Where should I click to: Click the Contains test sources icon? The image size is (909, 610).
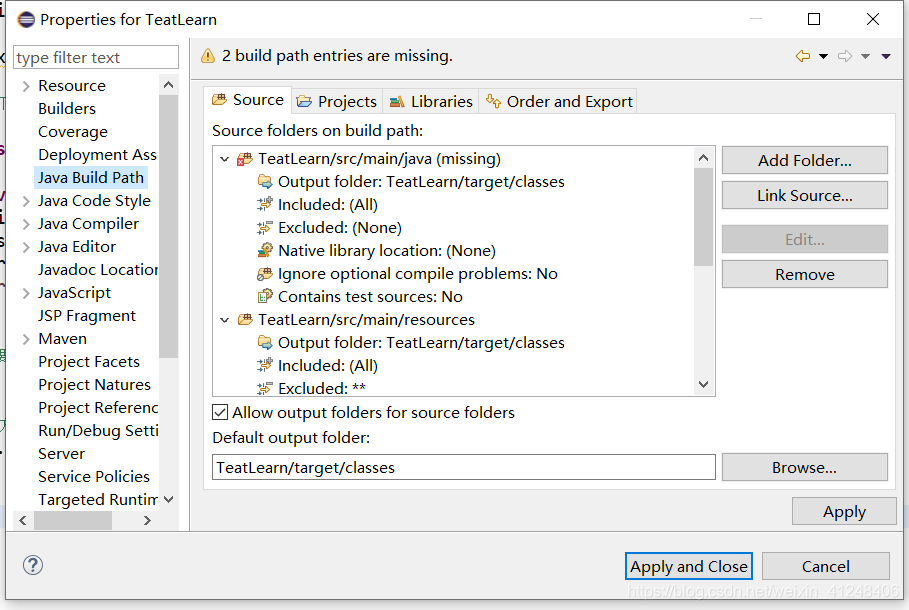(265, 297)
